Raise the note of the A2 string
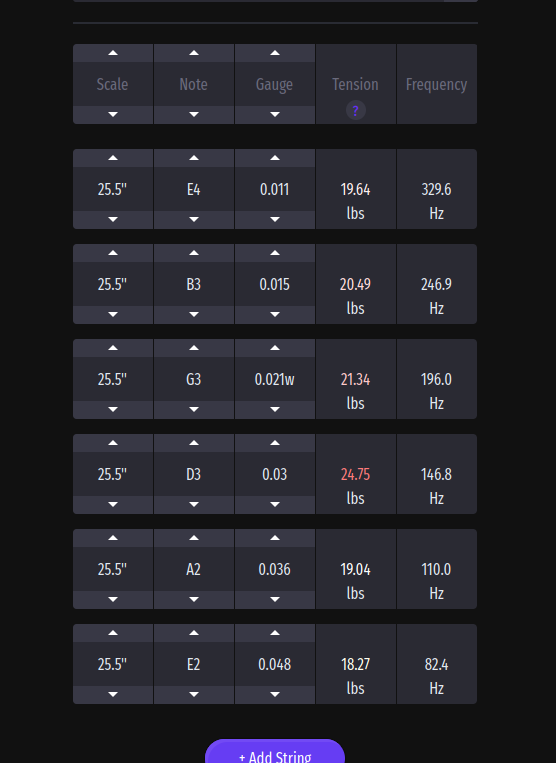 pos(194,538)
